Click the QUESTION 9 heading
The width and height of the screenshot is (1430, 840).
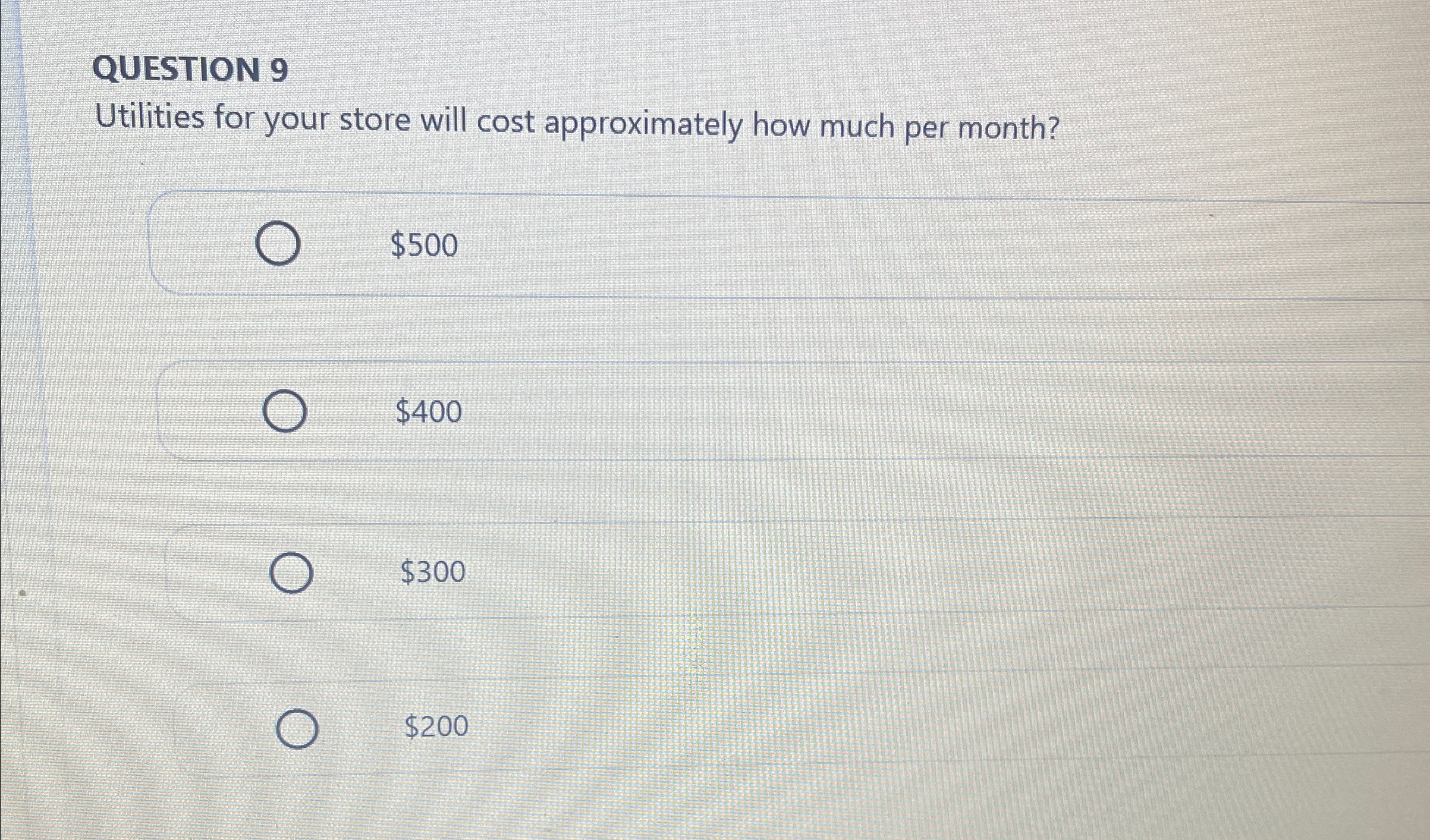[191, 70]
